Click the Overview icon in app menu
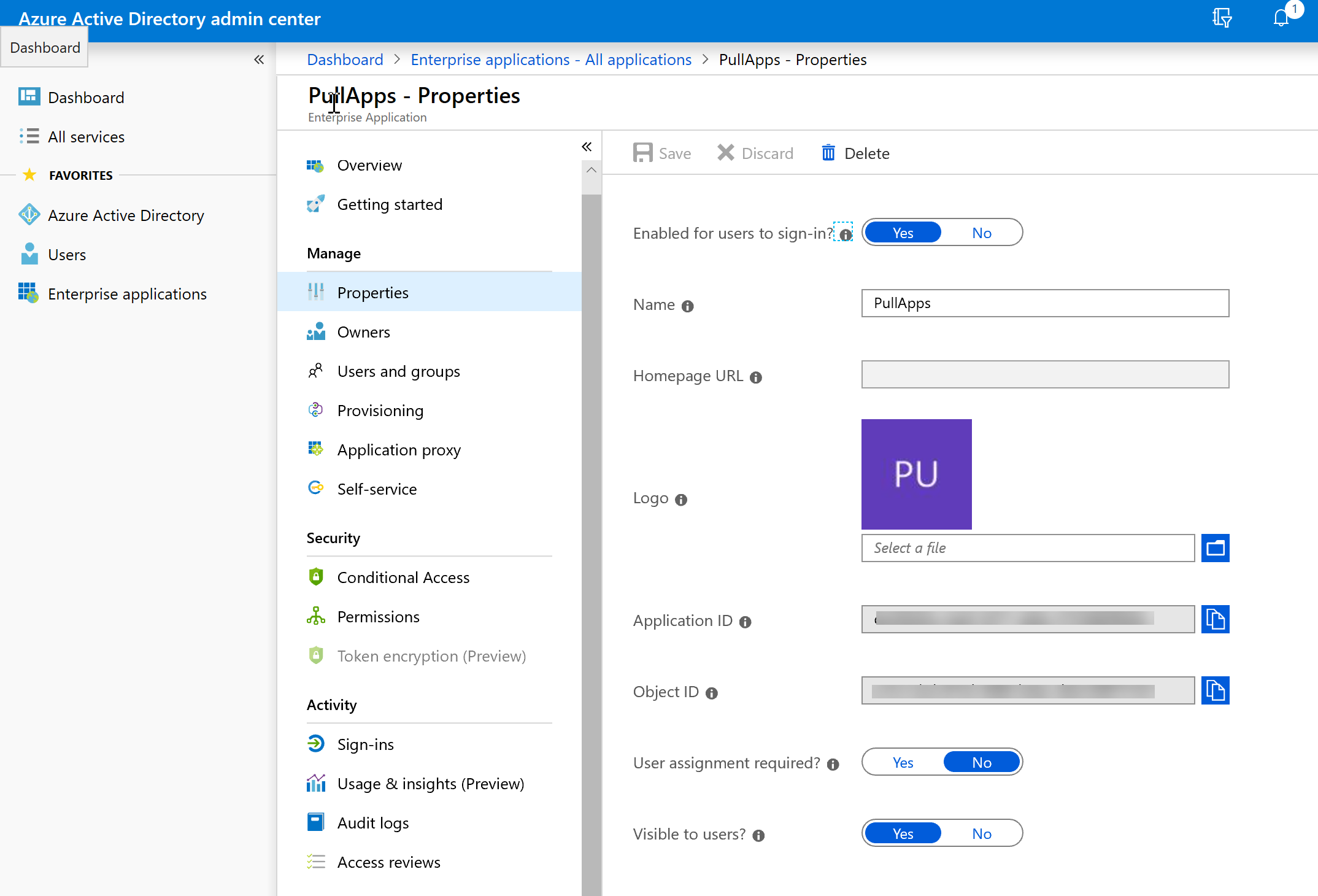 315,165
